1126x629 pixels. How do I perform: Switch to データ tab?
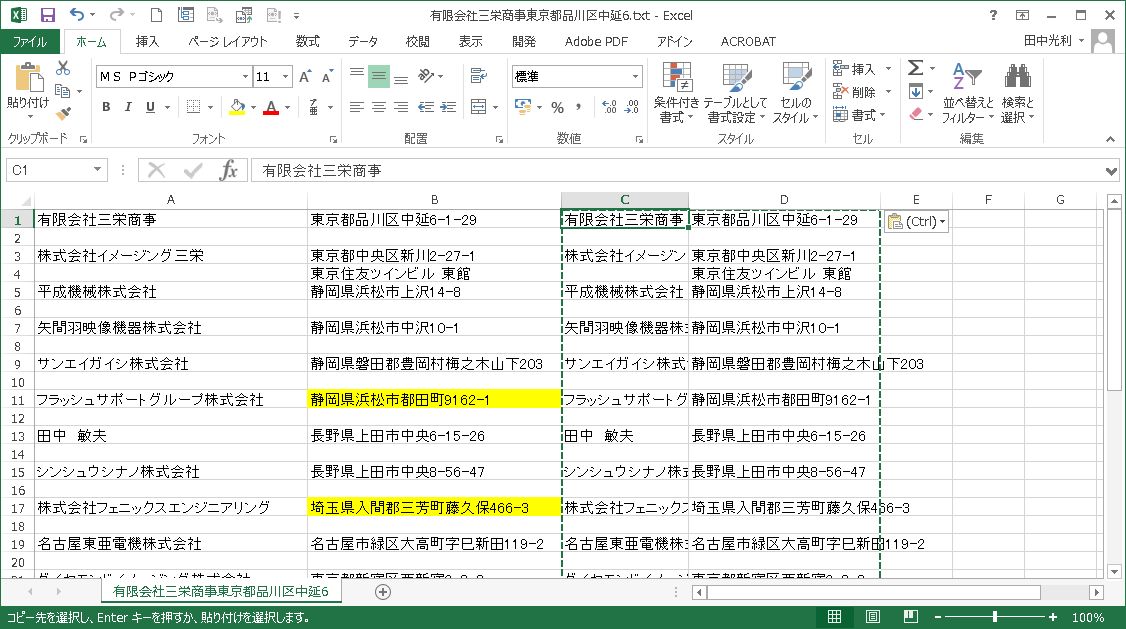363,42
